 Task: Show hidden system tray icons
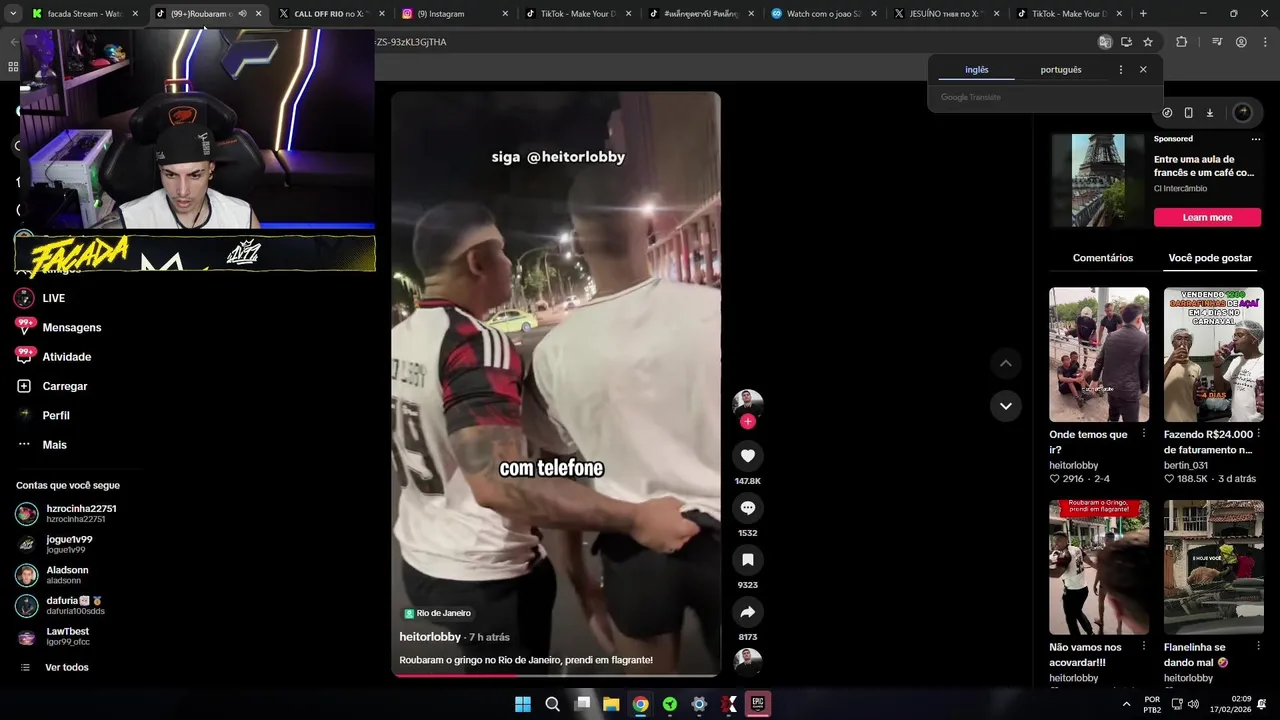tap(1127, 704)
